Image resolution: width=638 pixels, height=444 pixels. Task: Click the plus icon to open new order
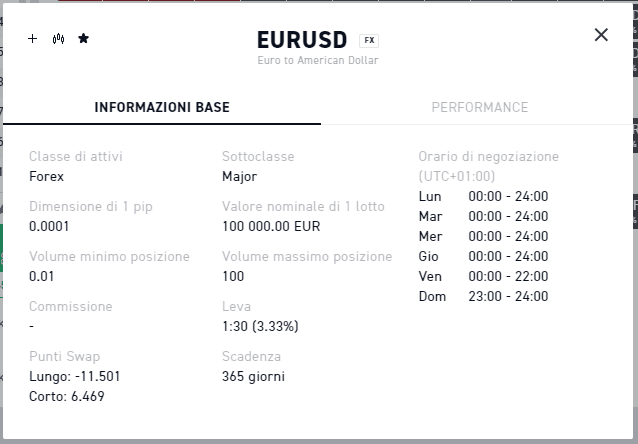coord(32,39)
